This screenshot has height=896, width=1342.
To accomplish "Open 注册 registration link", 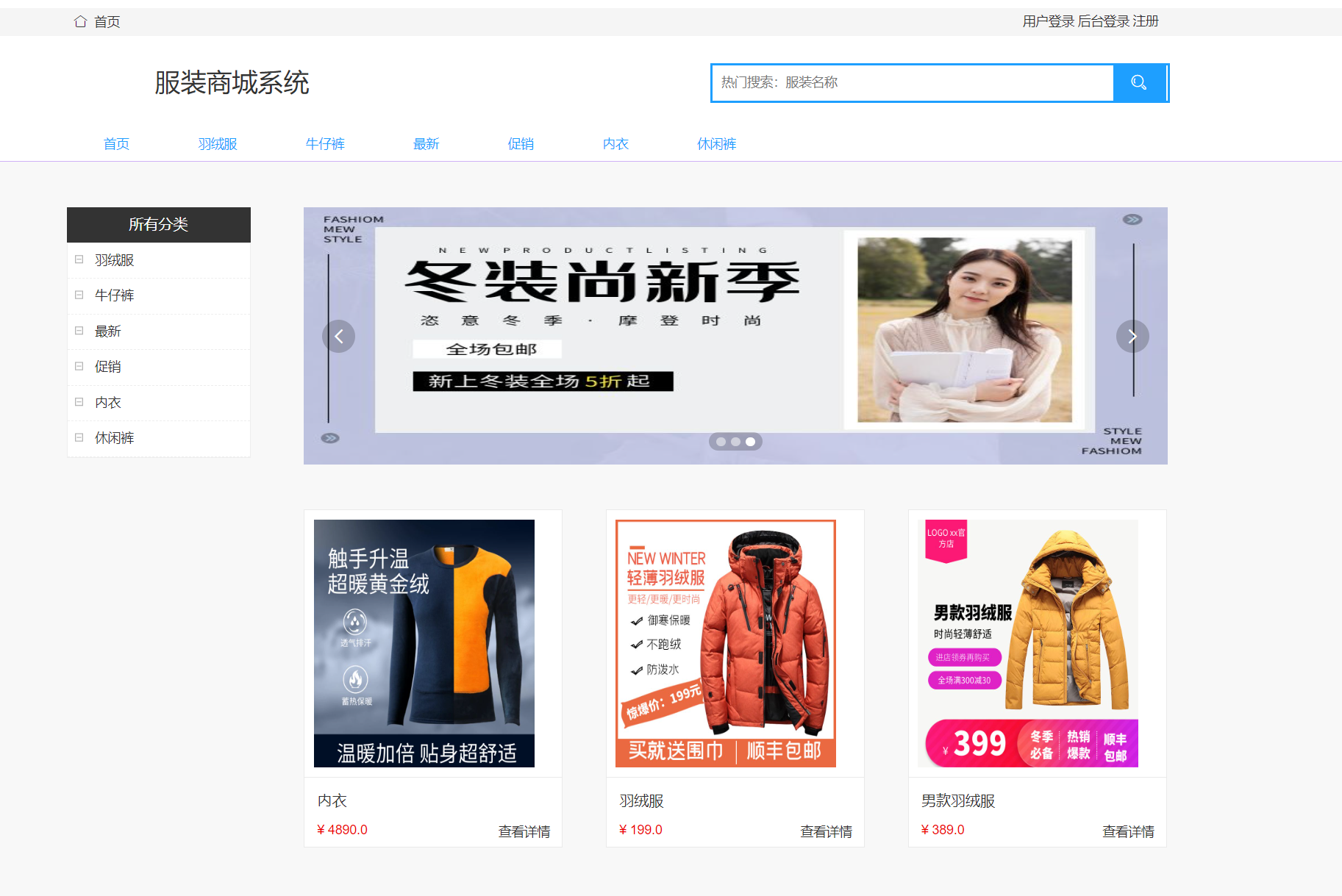I will point(1146,21).
